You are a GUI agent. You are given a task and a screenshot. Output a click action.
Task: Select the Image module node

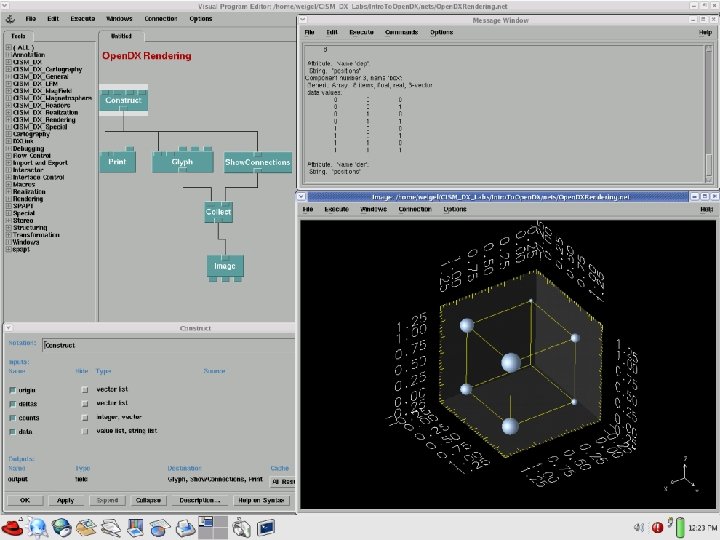tap(225, 266)
